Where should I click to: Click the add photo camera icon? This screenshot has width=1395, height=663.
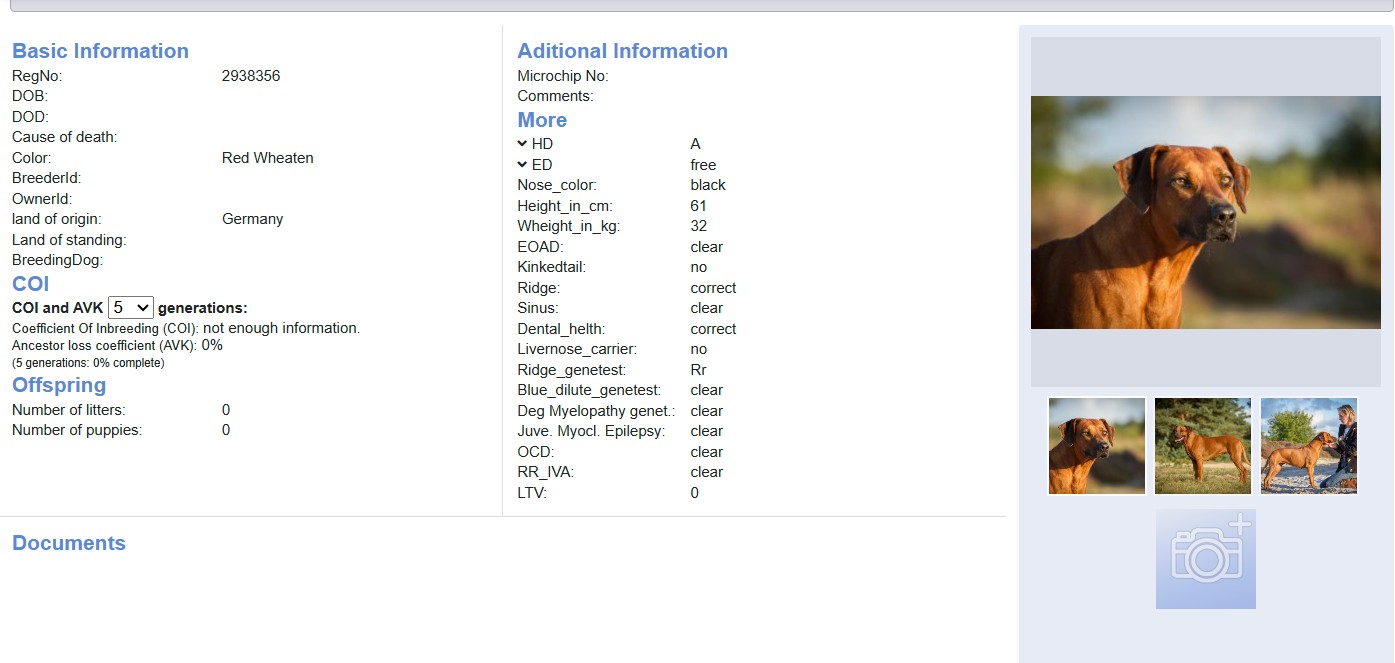(1205, 559)
